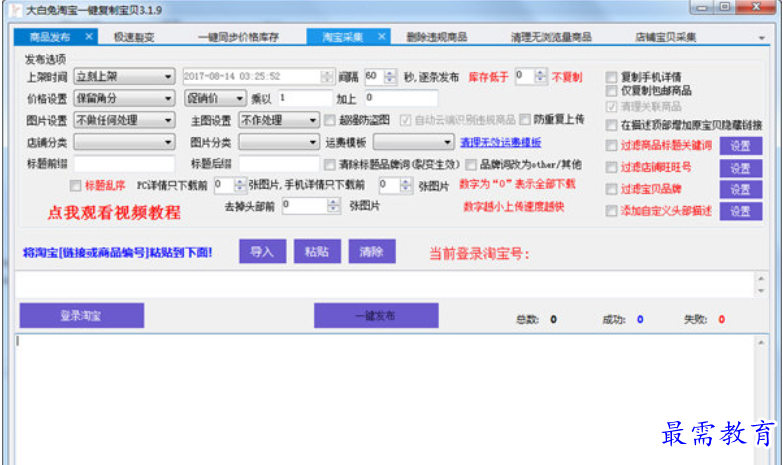Click 设置 next to 添加自定义头部描述

(x=741, y=211)
